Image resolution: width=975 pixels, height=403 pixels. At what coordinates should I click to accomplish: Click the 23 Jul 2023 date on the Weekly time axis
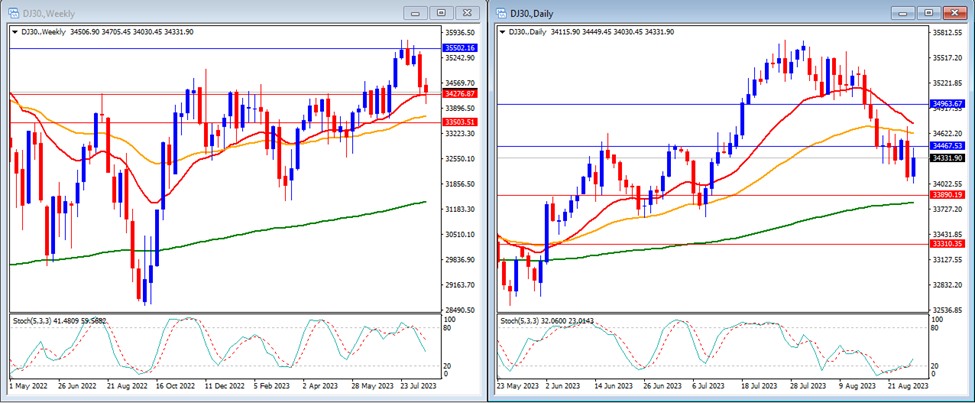(419, 386)
